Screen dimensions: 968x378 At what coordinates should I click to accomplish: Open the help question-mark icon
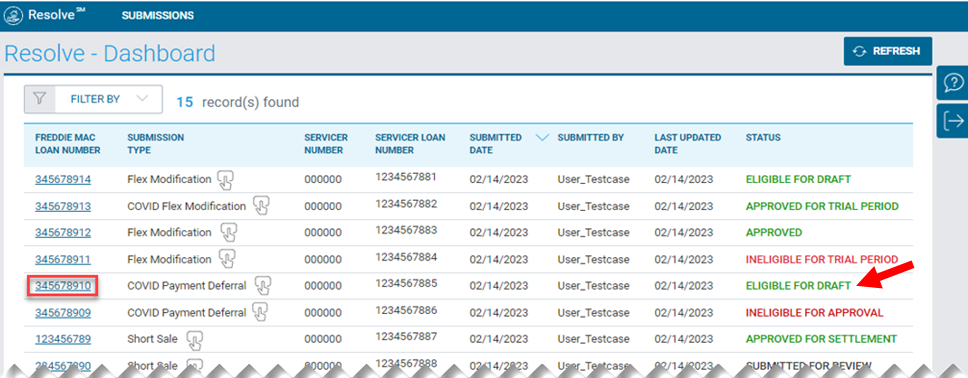click(x=954, y=82)
